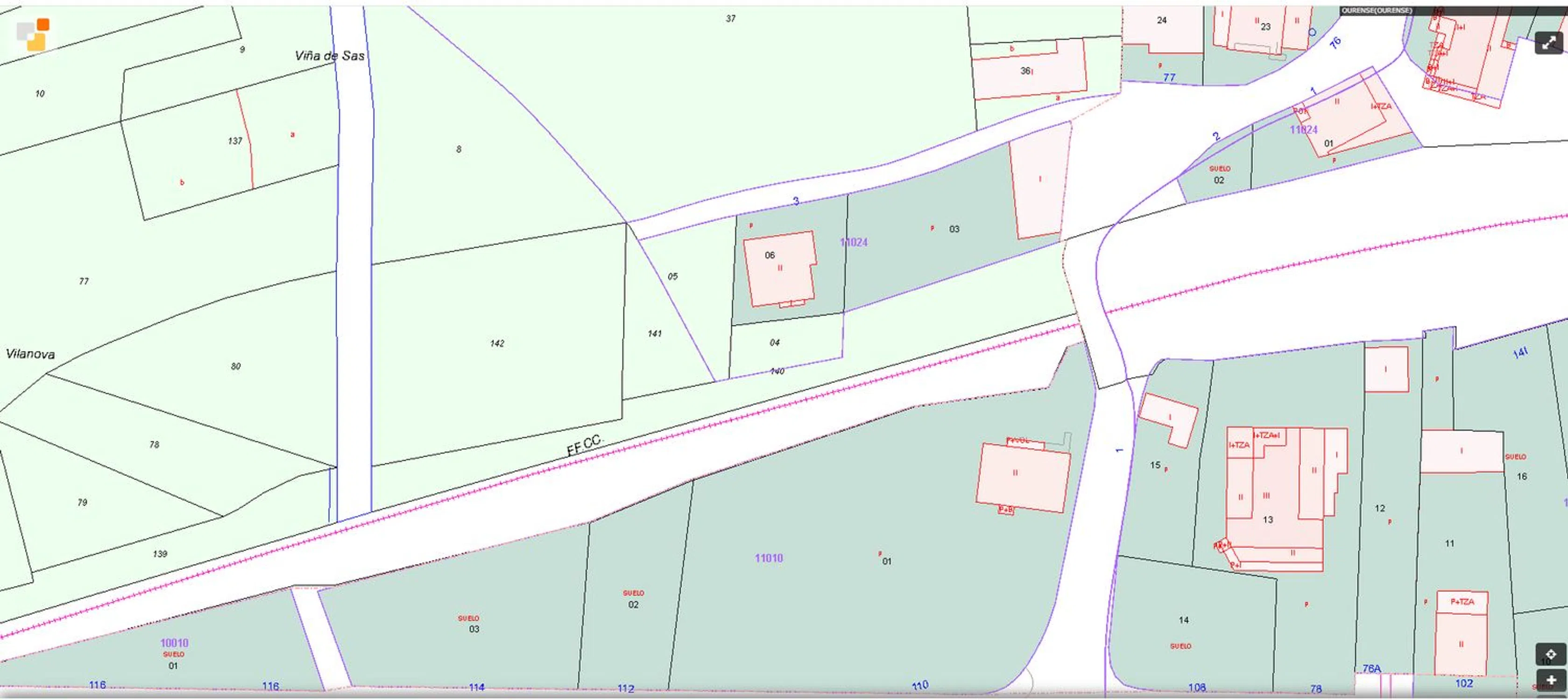The width and height of the screenshot is (1568, 700).
Task: Click the Viña de Sas place label
Action: click(x=329, y=56)
